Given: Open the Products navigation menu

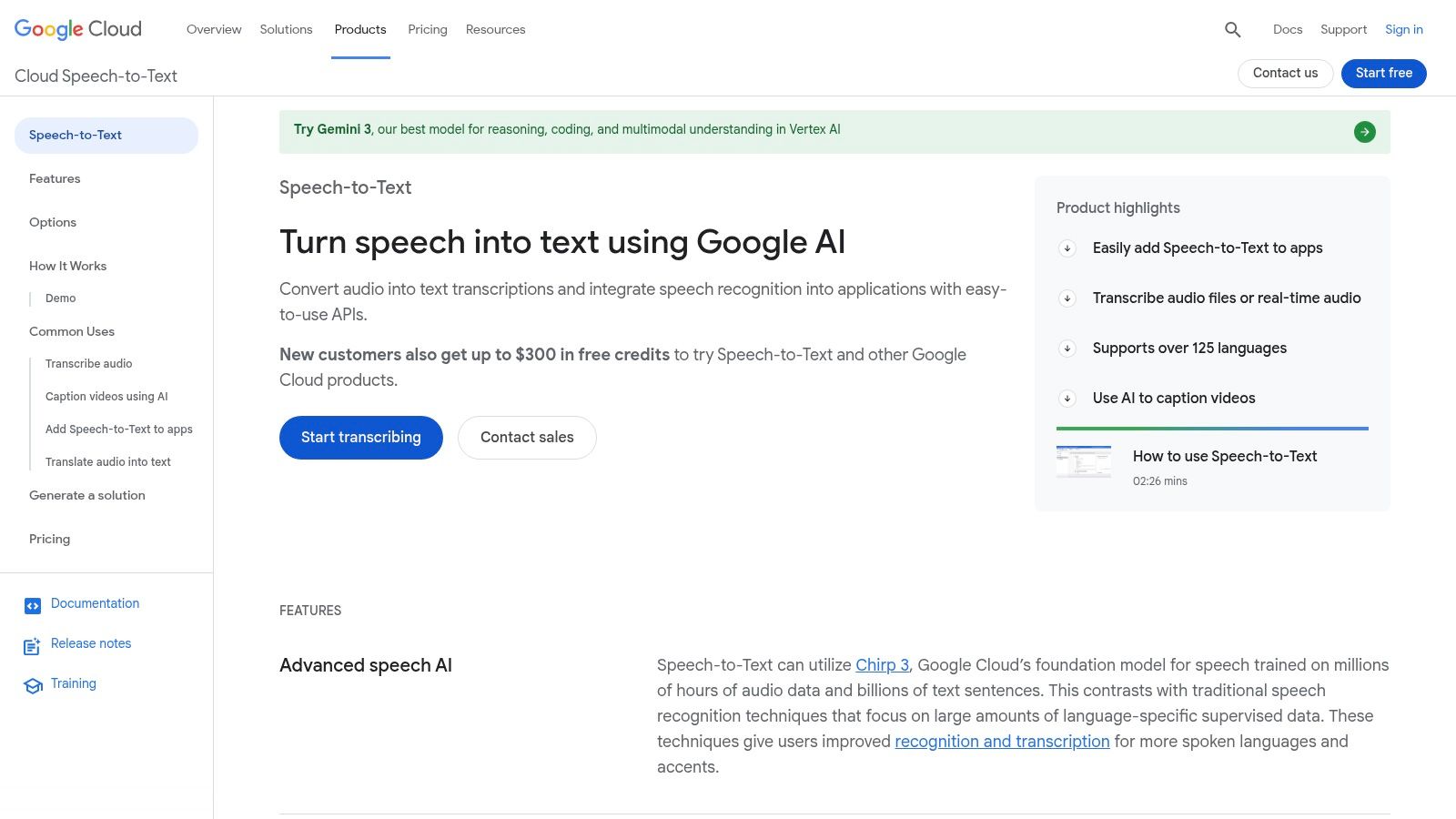Looking at the screenshot, I should coord(360,29).
